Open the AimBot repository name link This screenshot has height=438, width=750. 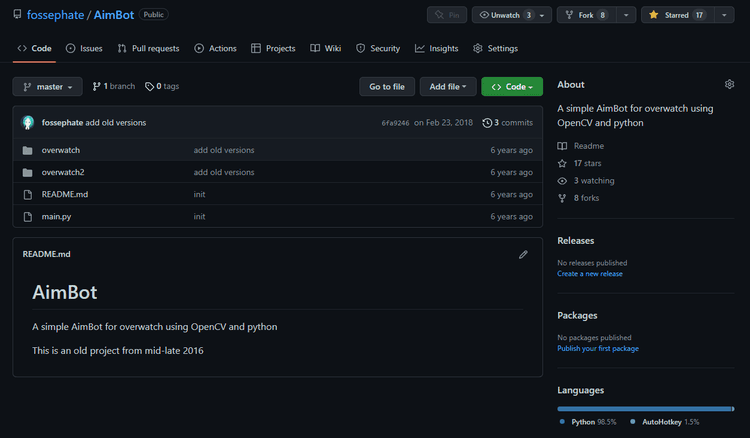(x=114, y=15)
